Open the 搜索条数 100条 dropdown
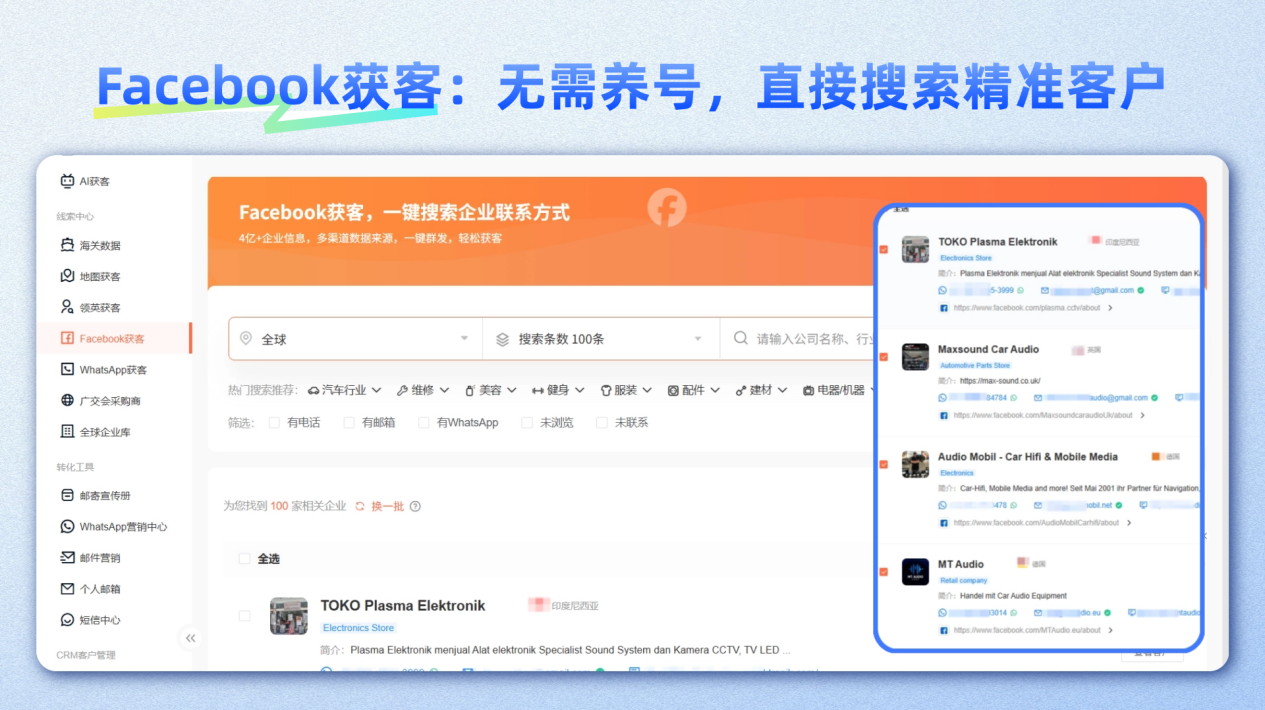This screenshot has width=1265, height=710. tap(601, 339)
